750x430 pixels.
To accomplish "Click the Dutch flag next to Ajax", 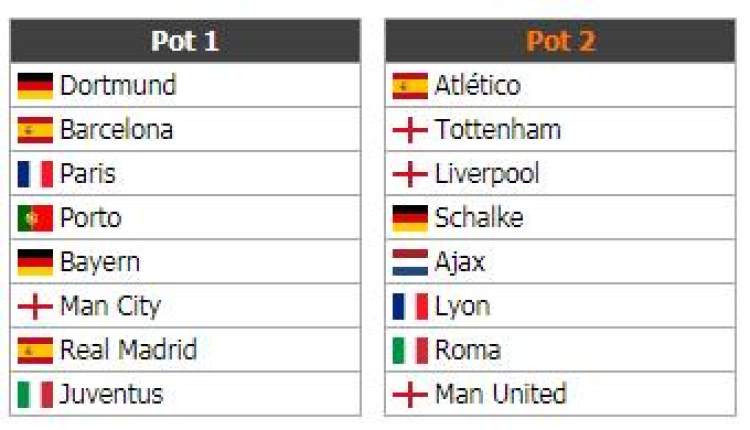I will tap(410, 262).
